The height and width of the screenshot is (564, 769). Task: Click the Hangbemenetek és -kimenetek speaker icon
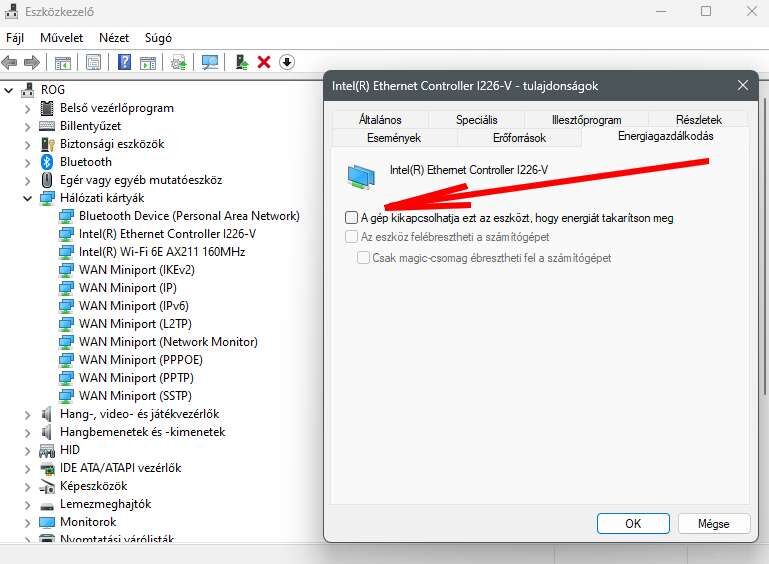pos(47,432)
